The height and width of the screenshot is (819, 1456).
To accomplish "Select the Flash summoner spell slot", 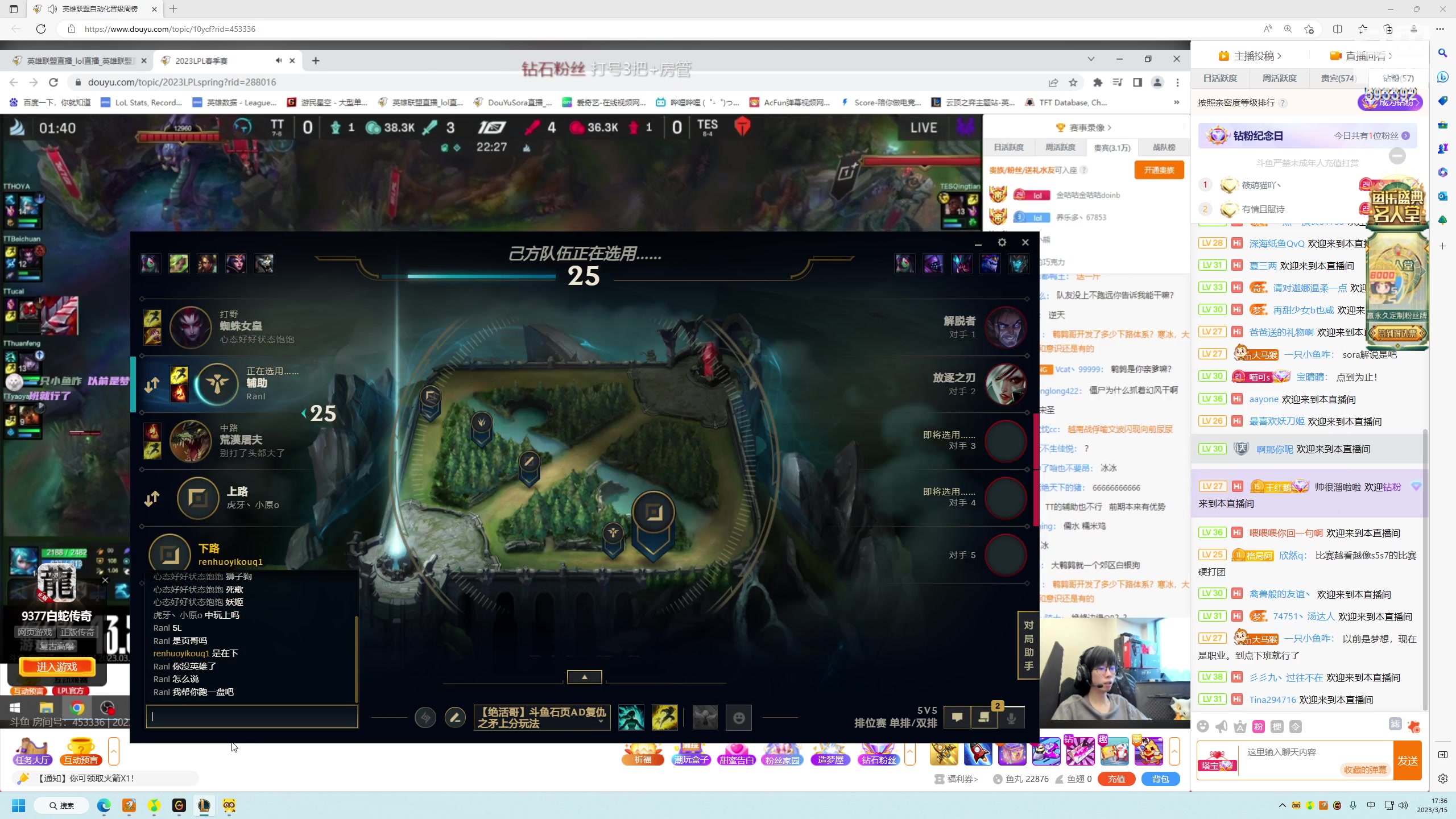I will (x=665, y=717).
